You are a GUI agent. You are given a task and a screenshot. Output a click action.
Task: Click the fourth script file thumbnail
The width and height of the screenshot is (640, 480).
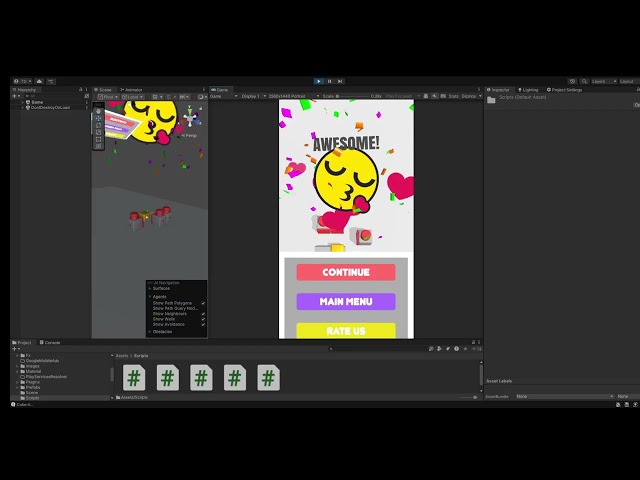click(235, 378)
